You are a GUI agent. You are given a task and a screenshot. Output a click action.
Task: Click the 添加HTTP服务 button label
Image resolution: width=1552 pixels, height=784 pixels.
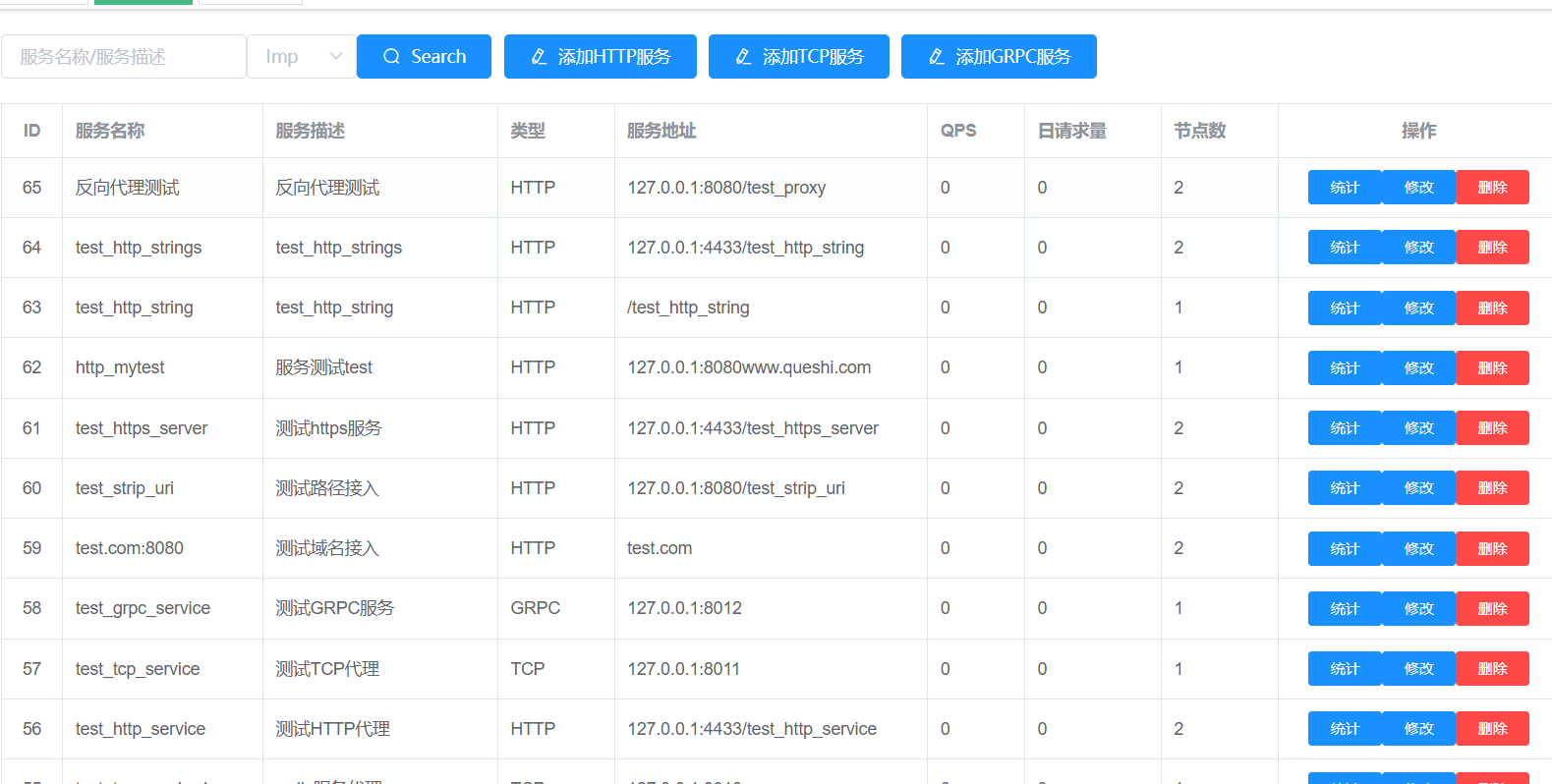tap(614, 57)
